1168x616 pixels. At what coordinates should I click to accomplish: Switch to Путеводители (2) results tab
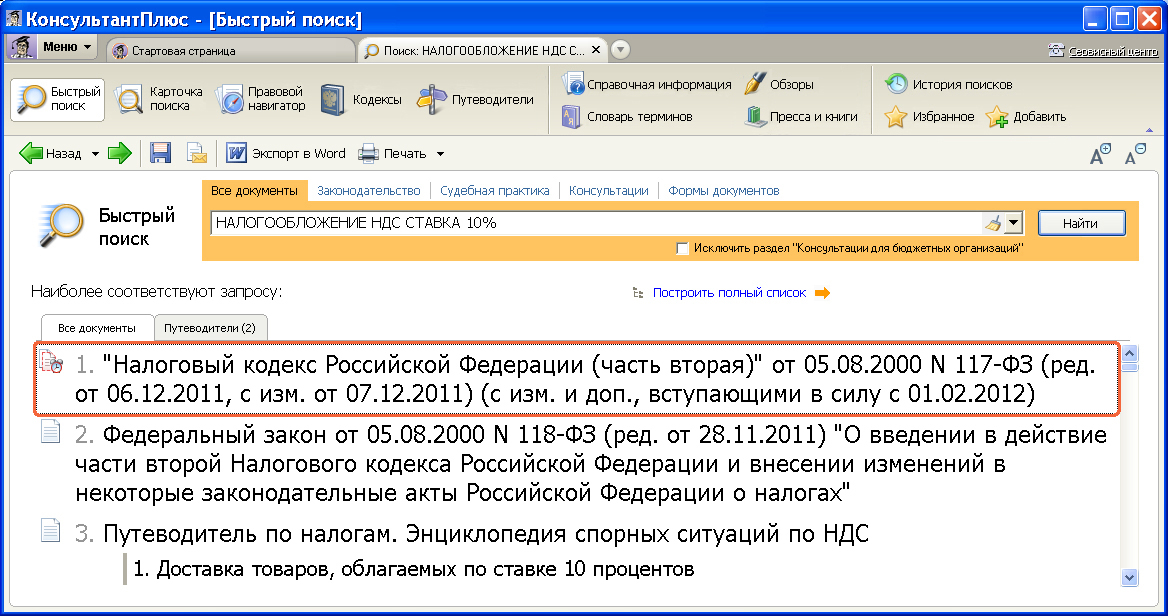pos(210,328)
